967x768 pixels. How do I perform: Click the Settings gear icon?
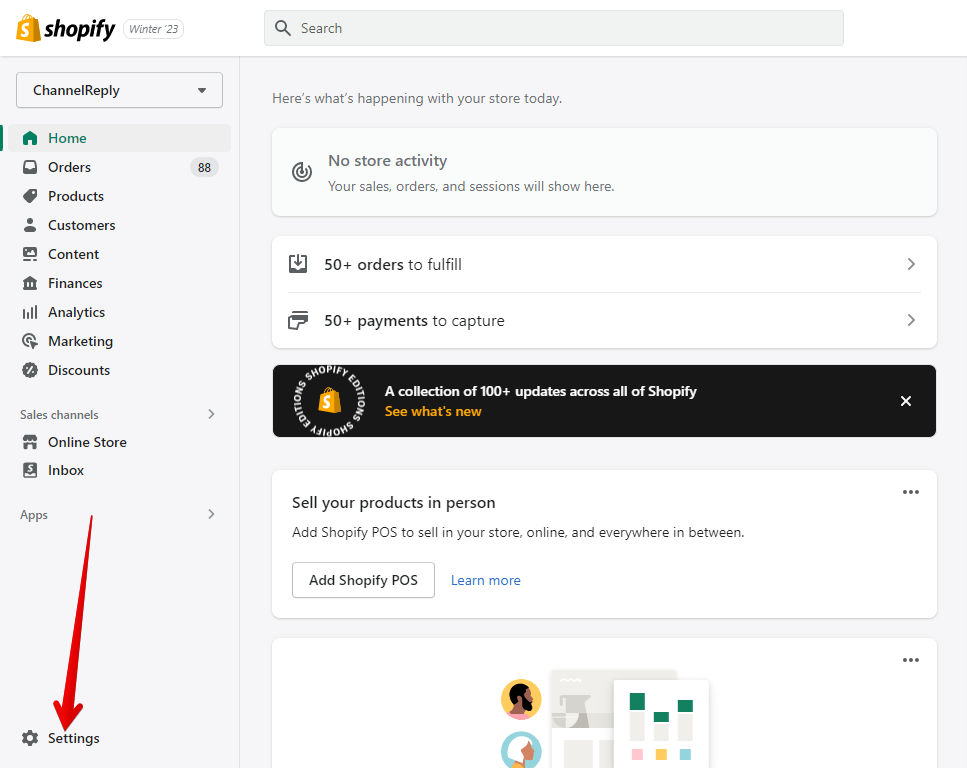coord(30,738)
